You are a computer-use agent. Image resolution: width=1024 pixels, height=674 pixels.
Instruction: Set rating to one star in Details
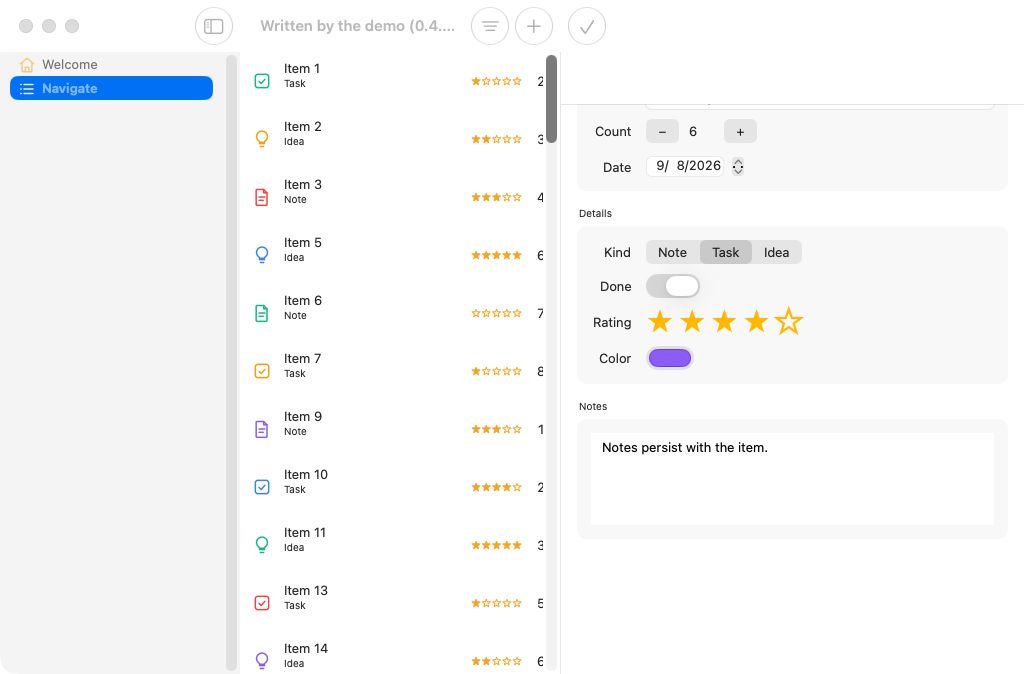tap(660, 321)
